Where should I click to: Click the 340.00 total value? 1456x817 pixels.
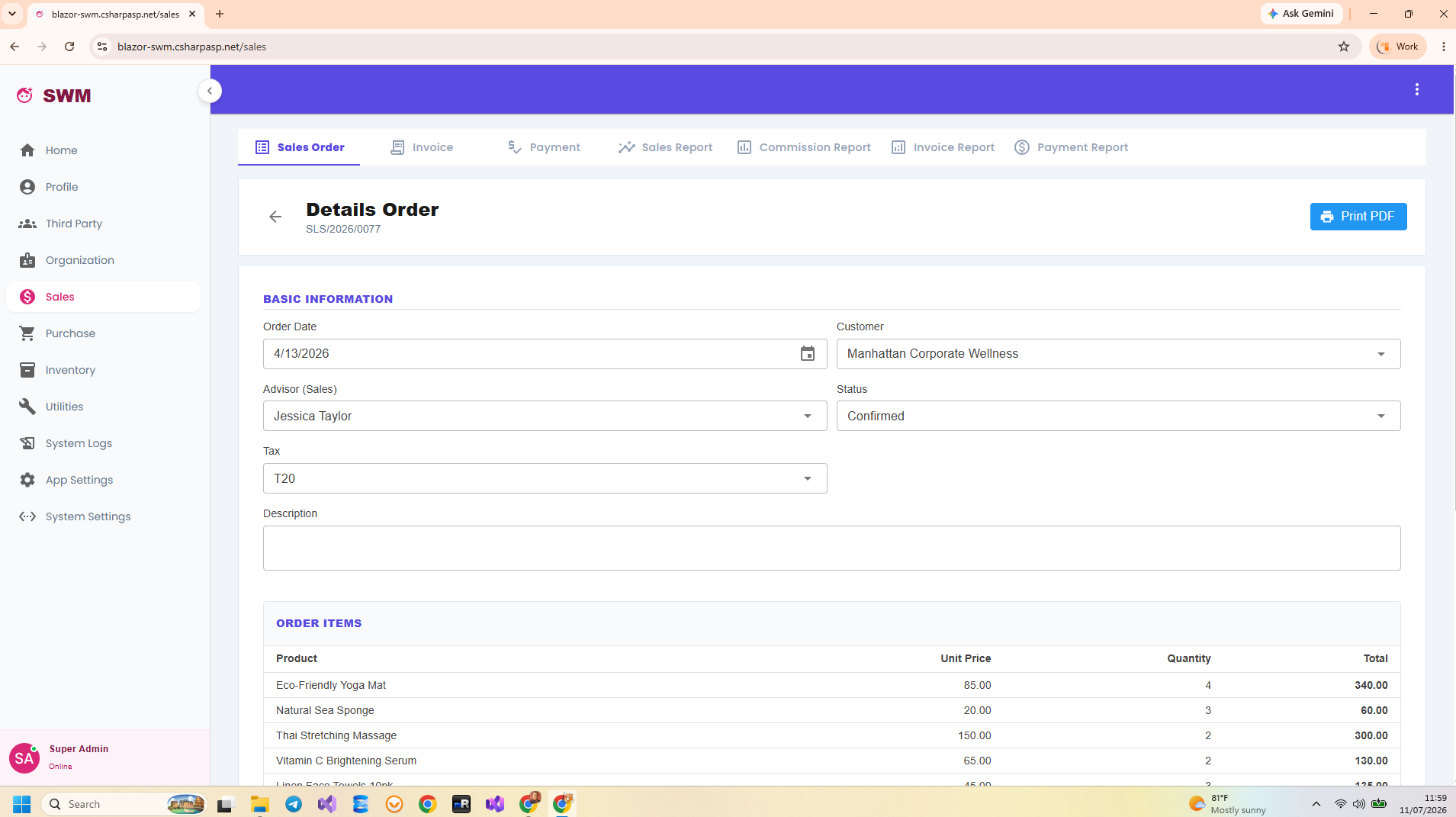point(1371,685)
